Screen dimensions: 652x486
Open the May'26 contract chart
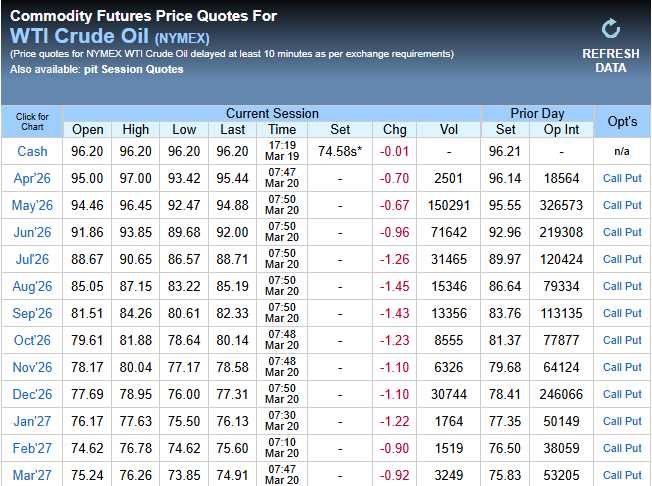click(32, 205)
